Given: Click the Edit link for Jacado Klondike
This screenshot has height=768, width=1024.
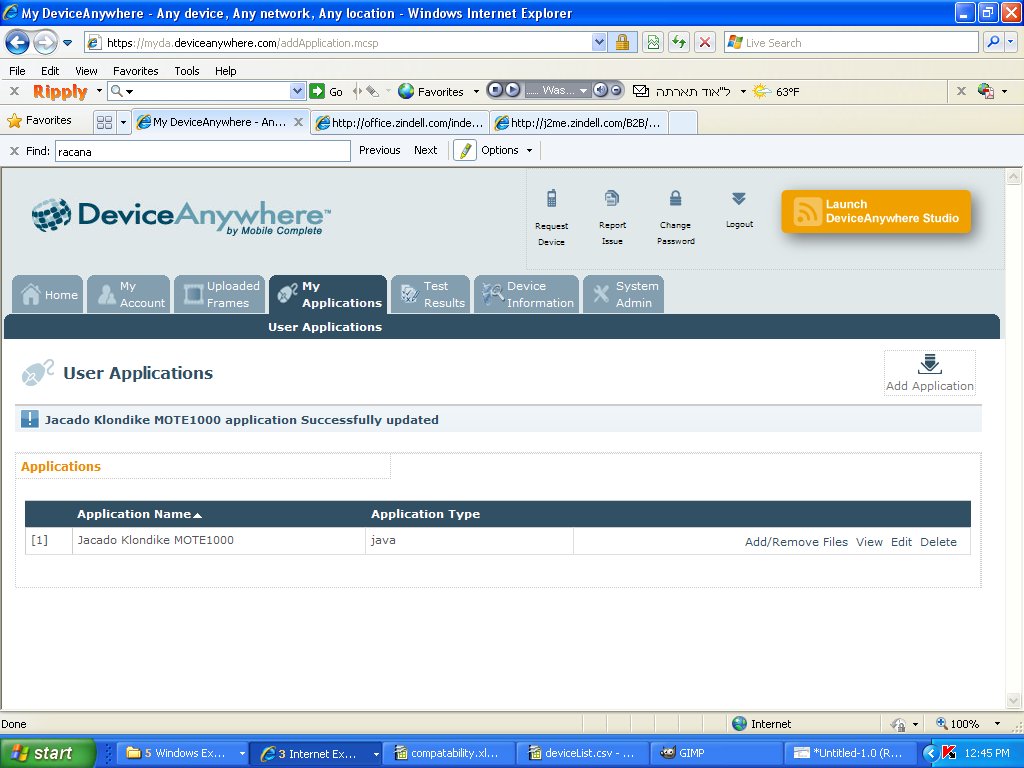Looking at the screenshot, I should pyautogui.click(x=901, y=542).
